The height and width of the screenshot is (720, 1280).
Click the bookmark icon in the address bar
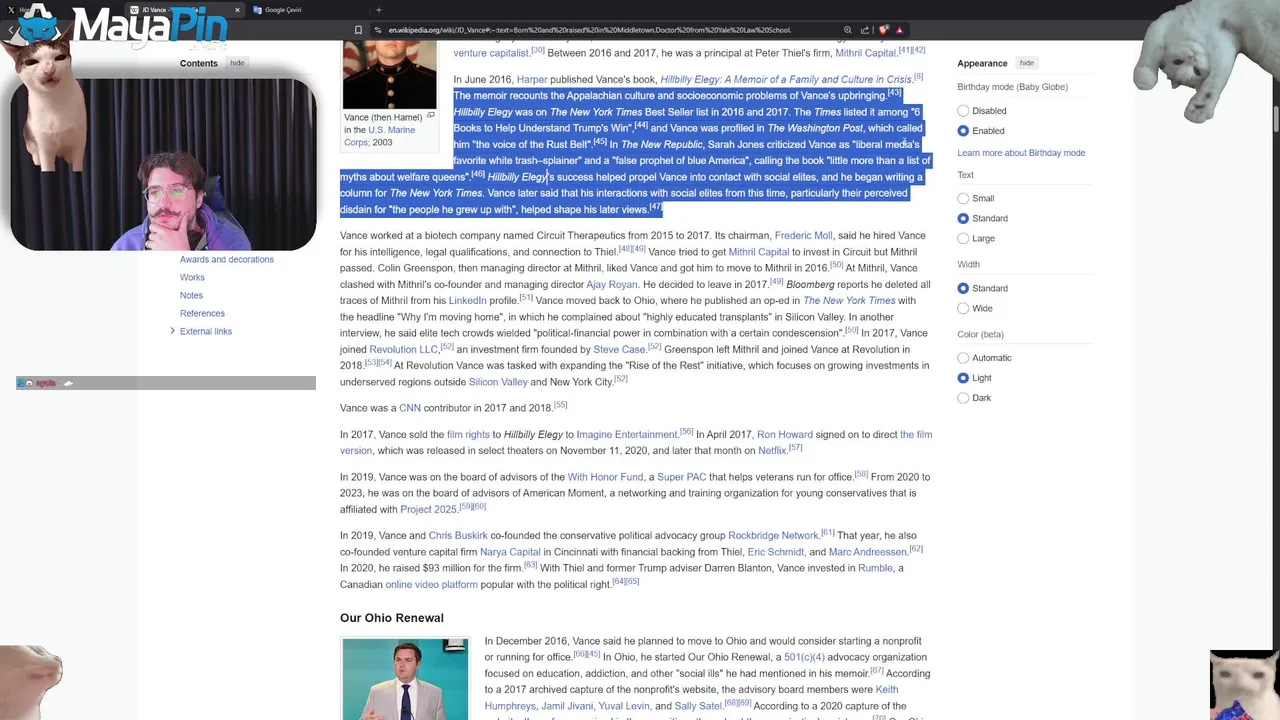[358, 30]
